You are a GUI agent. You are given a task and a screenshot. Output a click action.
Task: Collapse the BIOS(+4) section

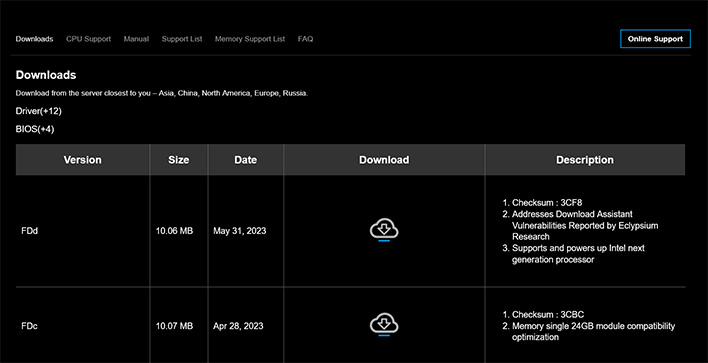coord(35,129)
